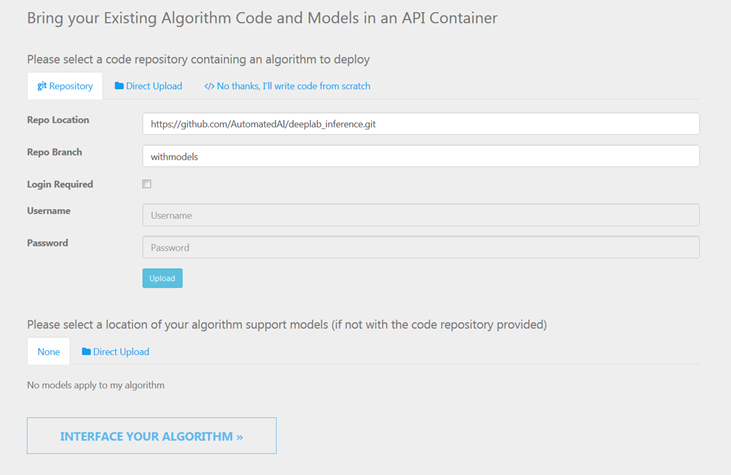Click folder icon in models Direct Upload tab
Image resolution: width=731 pixels, height=475 pixels.
click(x=86, y=351)
